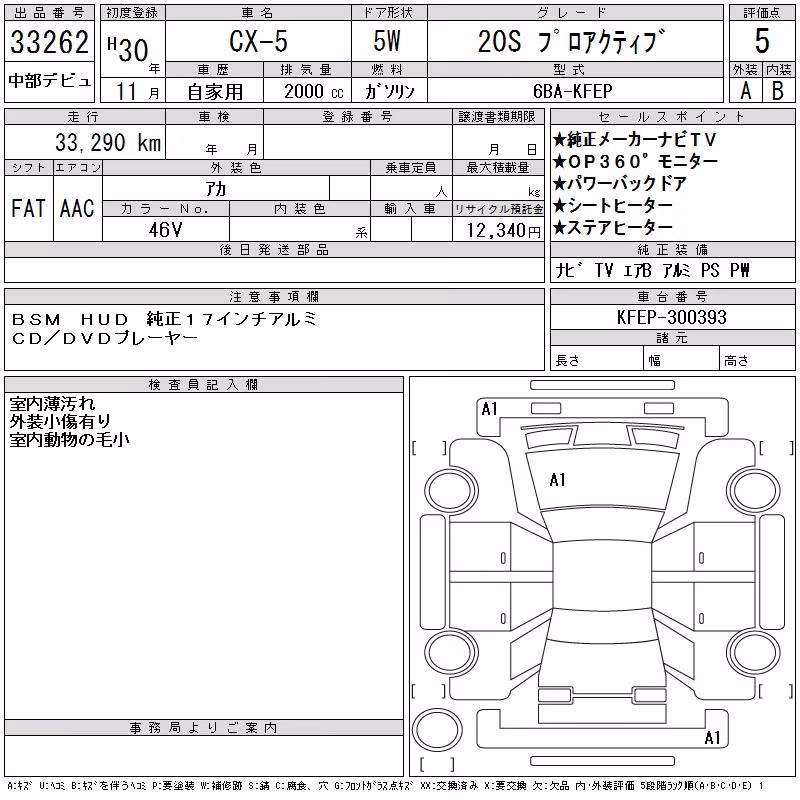
Task: Select the "リサイクル預託金" header
Action: click(x=498, y=209)
